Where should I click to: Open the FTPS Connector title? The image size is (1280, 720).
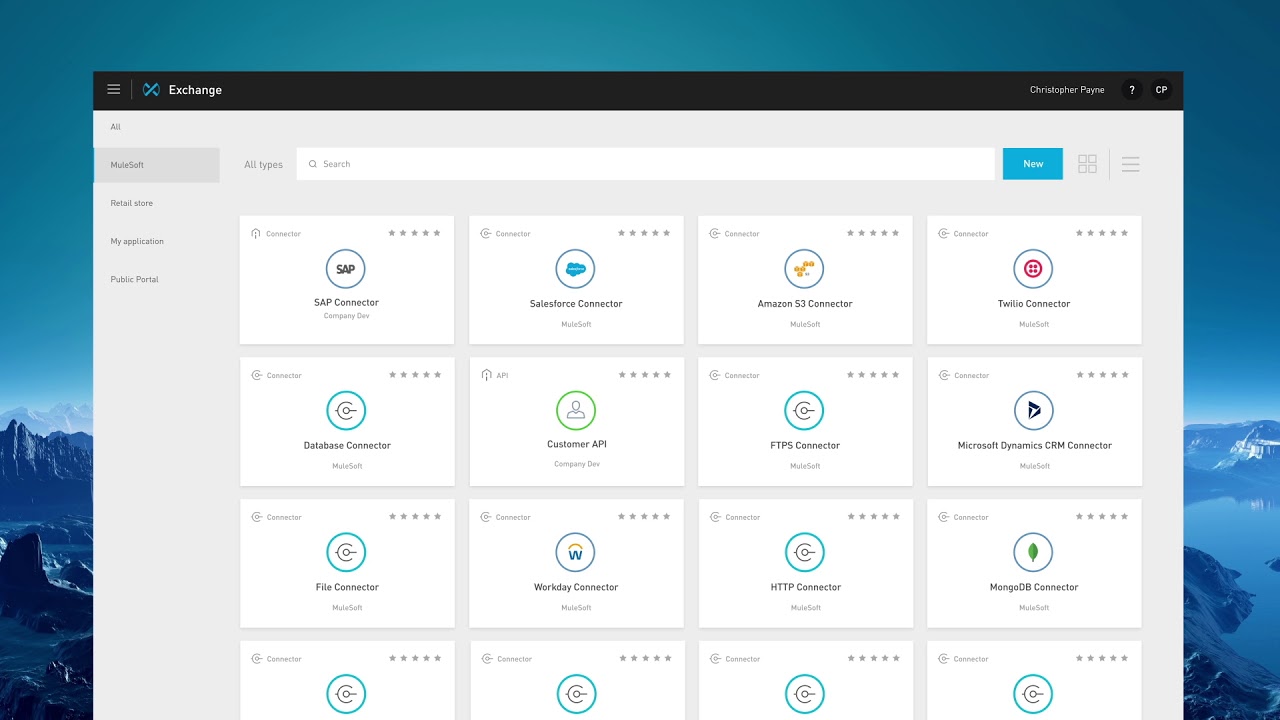[805, 446]
